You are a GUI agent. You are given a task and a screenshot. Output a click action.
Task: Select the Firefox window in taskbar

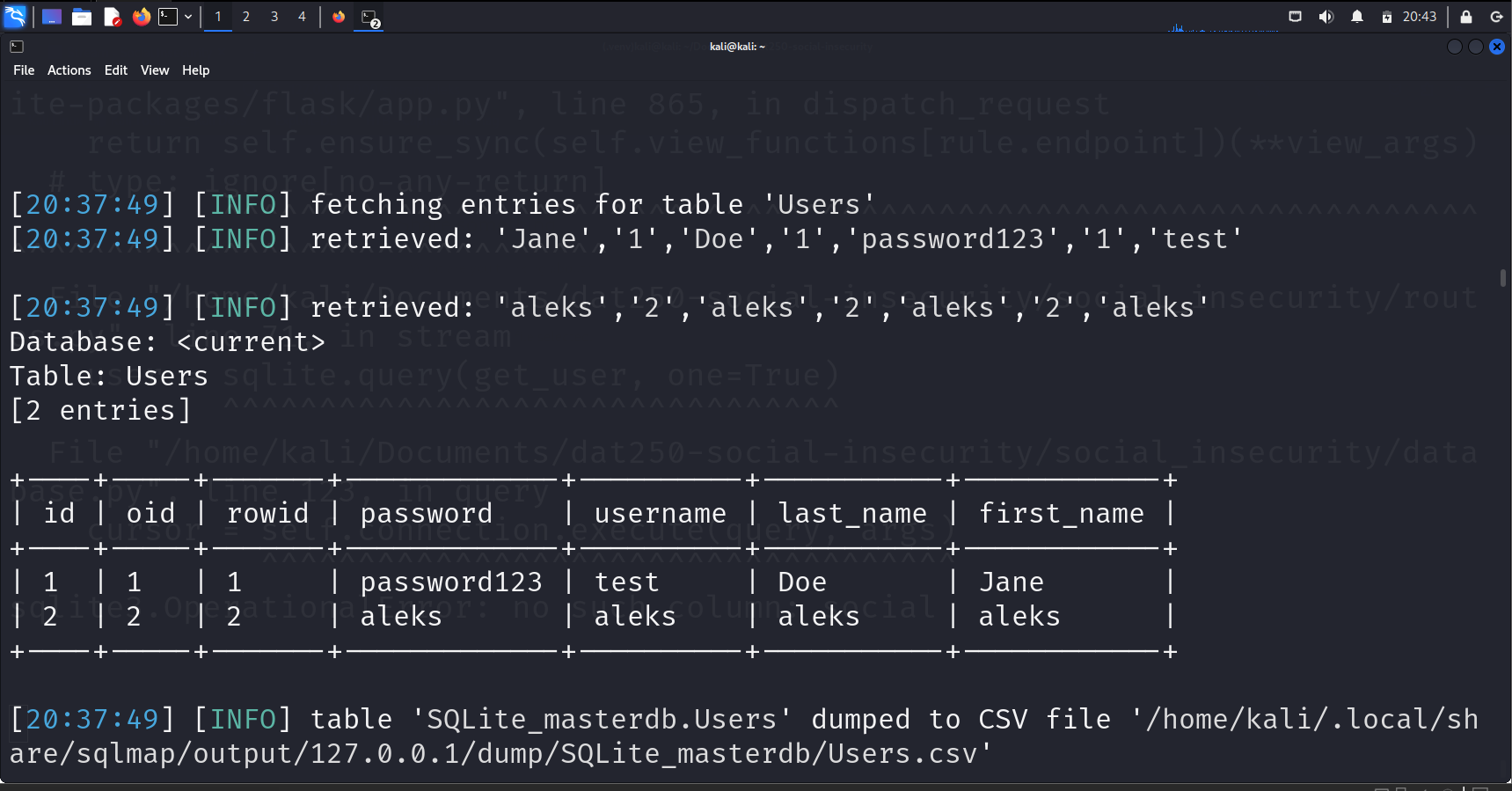(339, 17)
